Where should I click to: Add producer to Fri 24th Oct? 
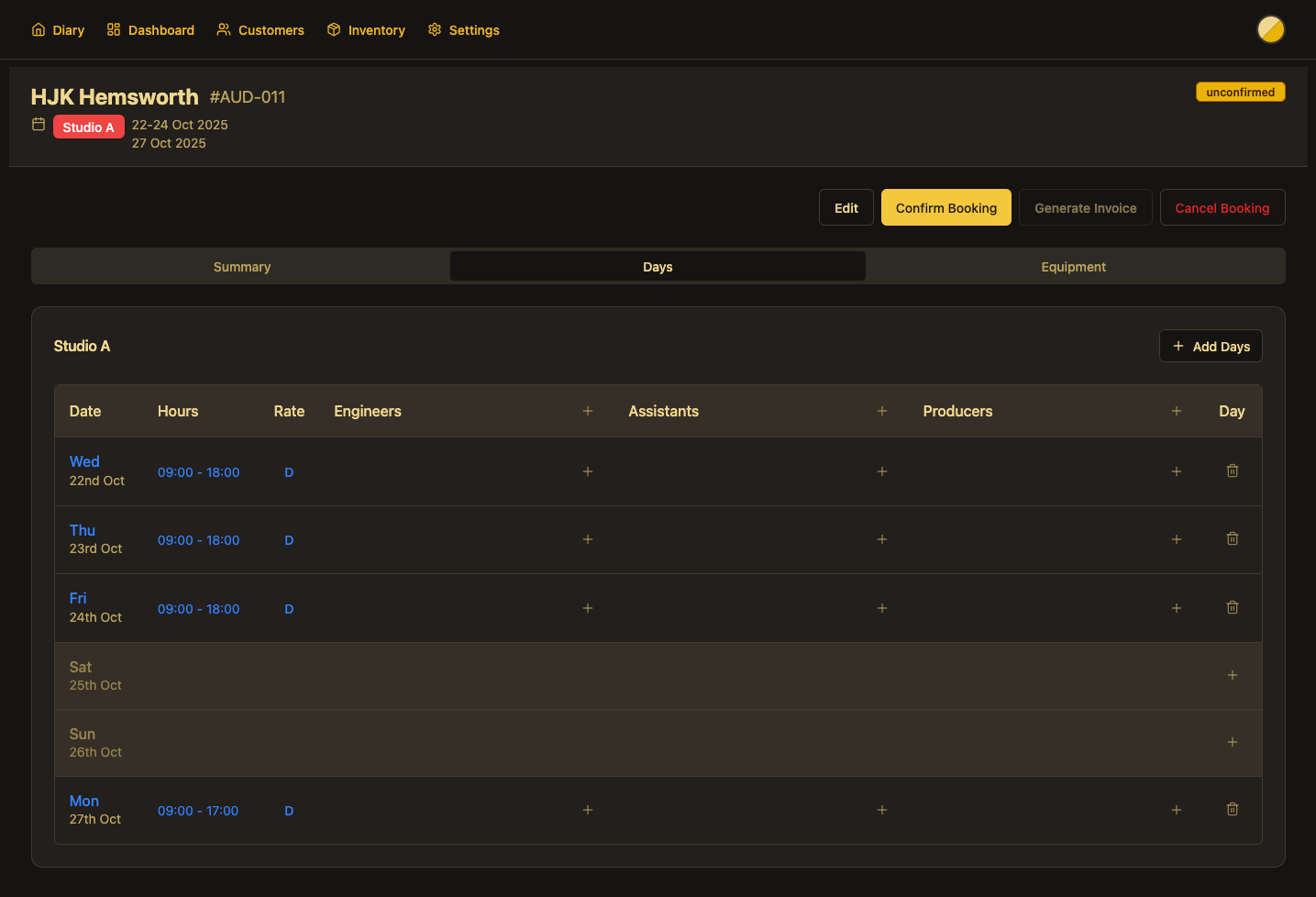[x=1176, y=609]
